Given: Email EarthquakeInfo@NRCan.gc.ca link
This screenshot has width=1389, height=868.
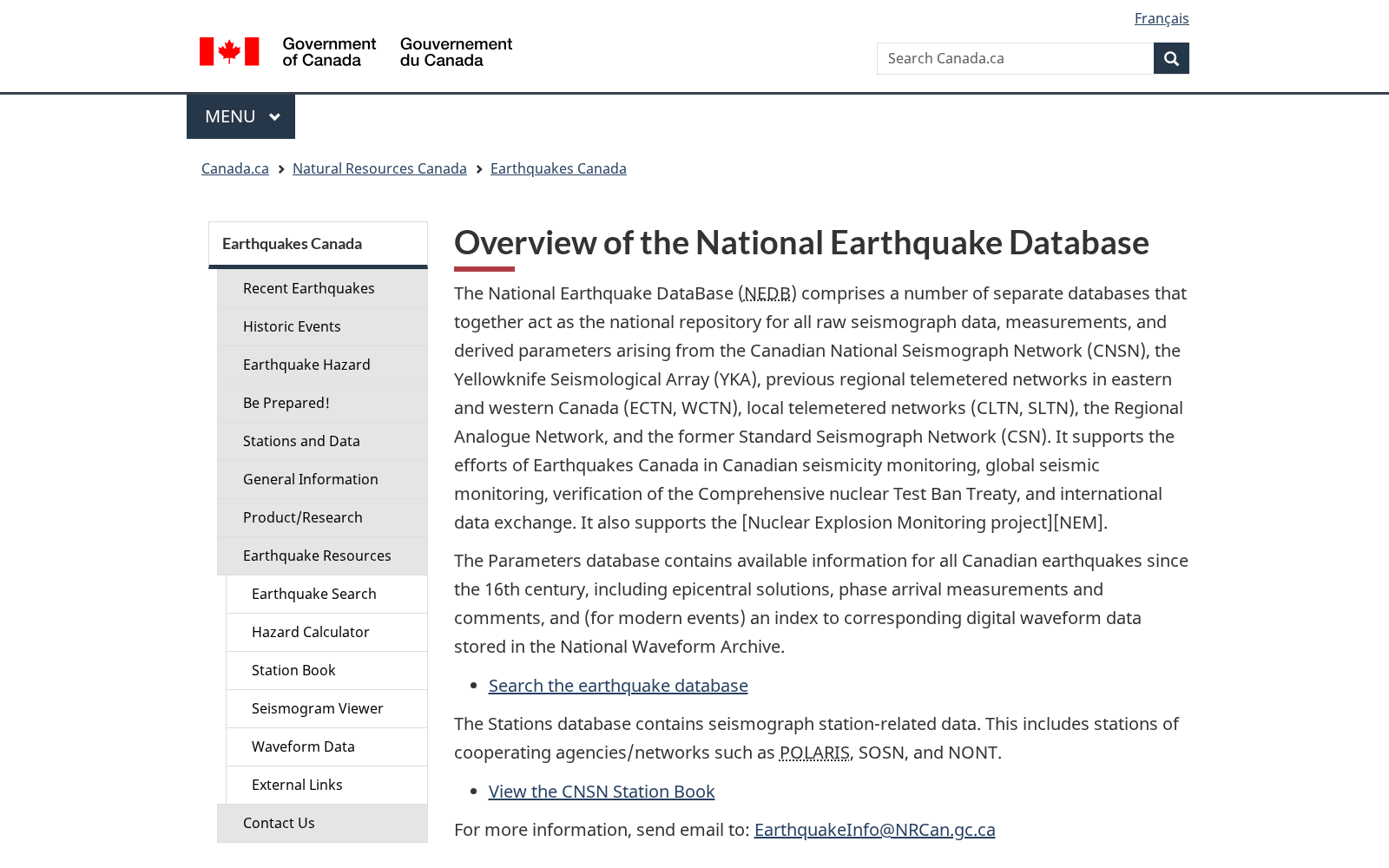Looking at the screenshot, I should tap(874, 830).
